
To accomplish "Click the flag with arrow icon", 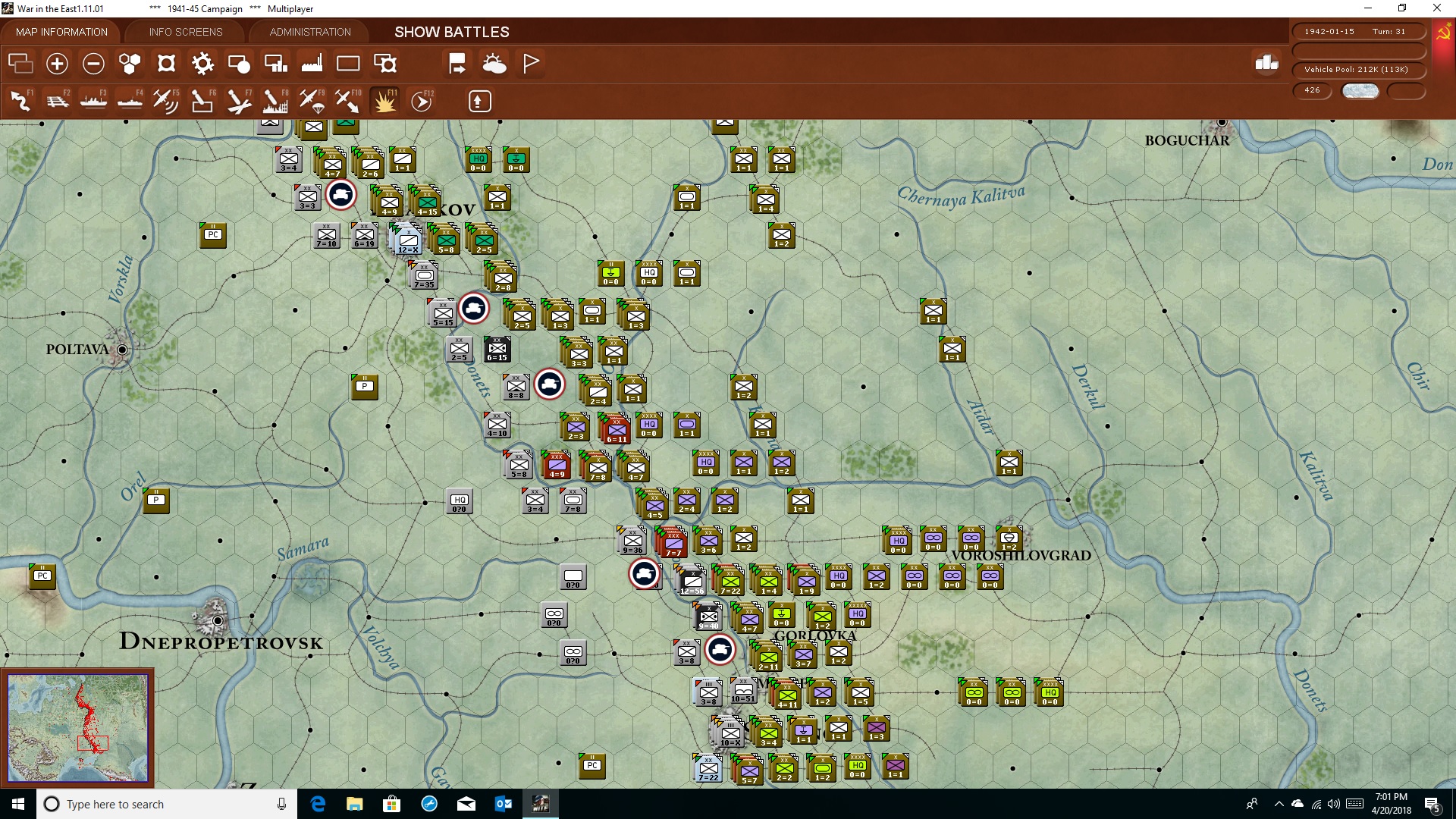I will pyautogui.click(x=457, y=64).
